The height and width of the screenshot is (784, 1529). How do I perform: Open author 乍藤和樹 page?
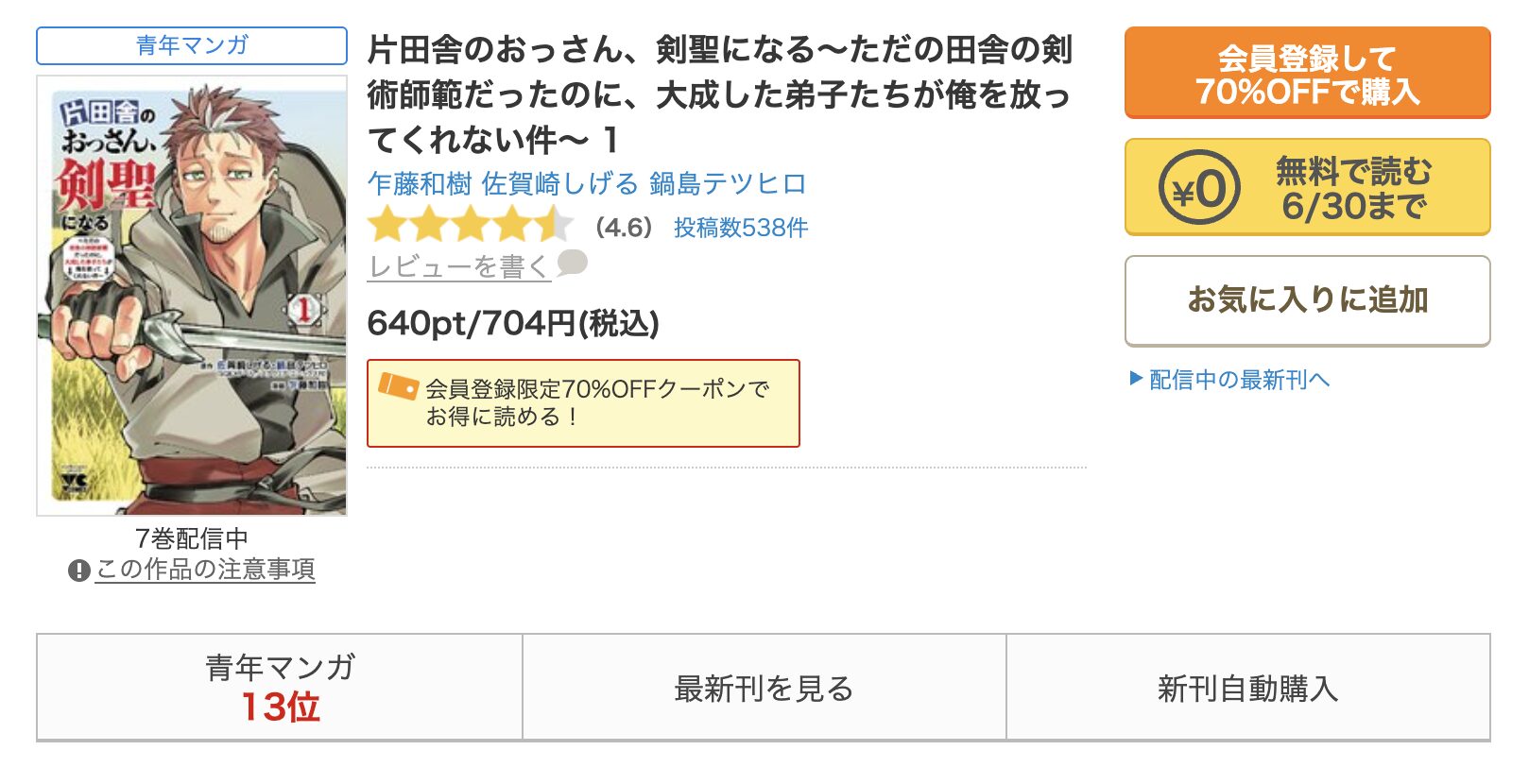click(x=420, y=183)
